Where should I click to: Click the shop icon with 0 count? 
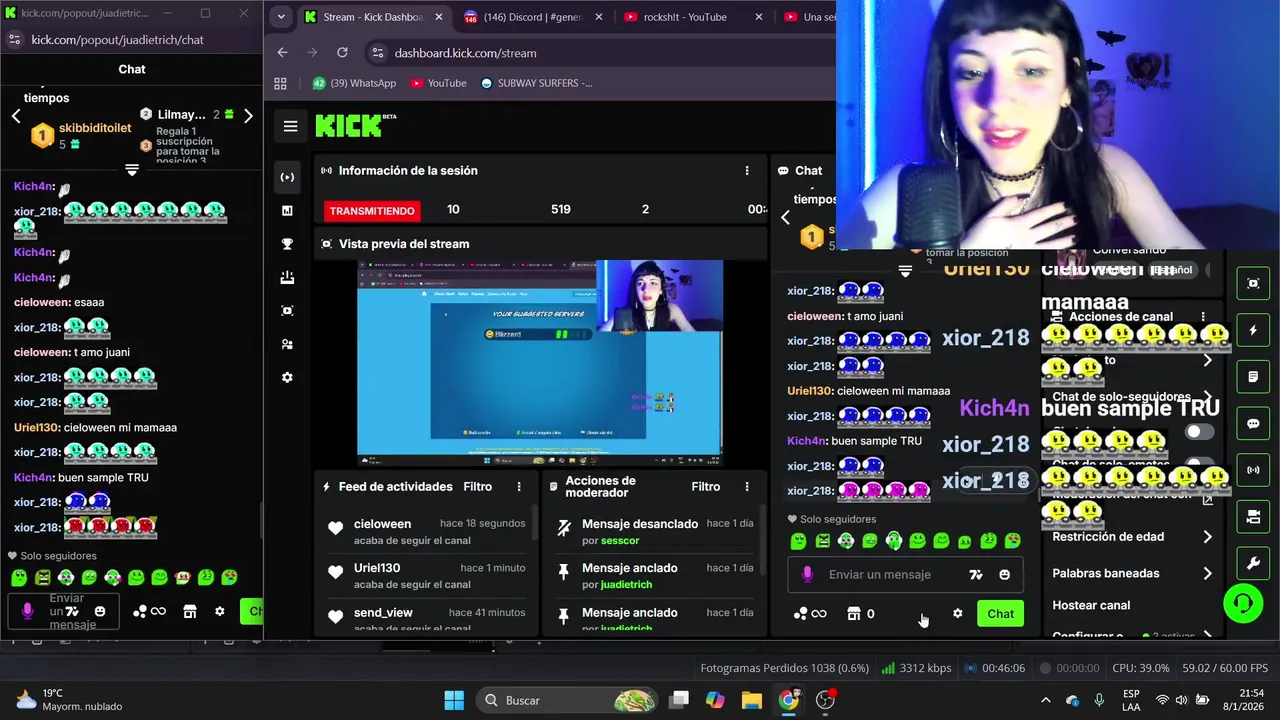click(860, 613)
